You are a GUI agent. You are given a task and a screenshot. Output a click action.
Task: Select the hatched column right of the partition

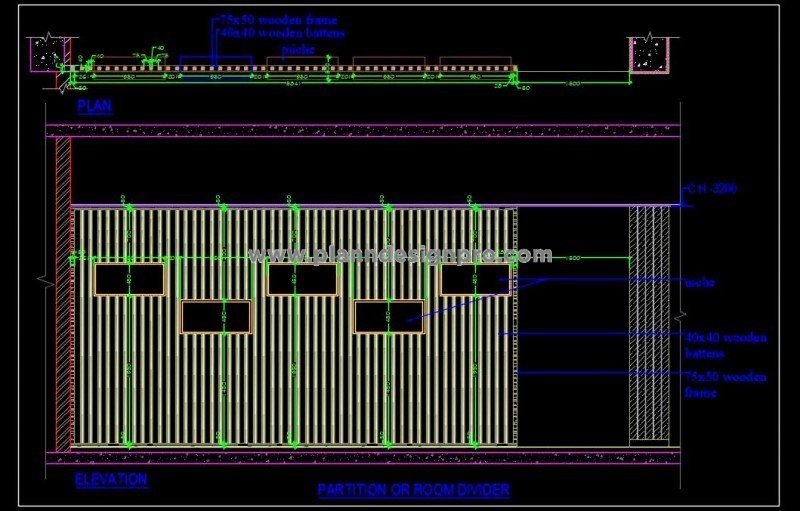coord(649,323)
